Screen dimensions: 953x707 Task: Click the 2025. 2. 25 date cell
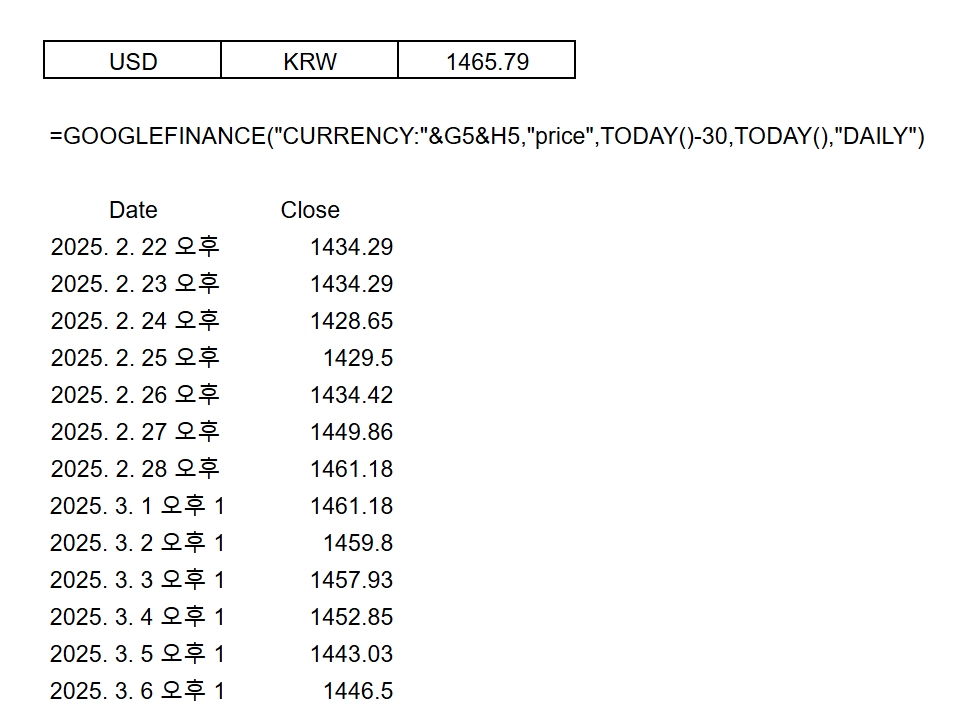(135, 358)
